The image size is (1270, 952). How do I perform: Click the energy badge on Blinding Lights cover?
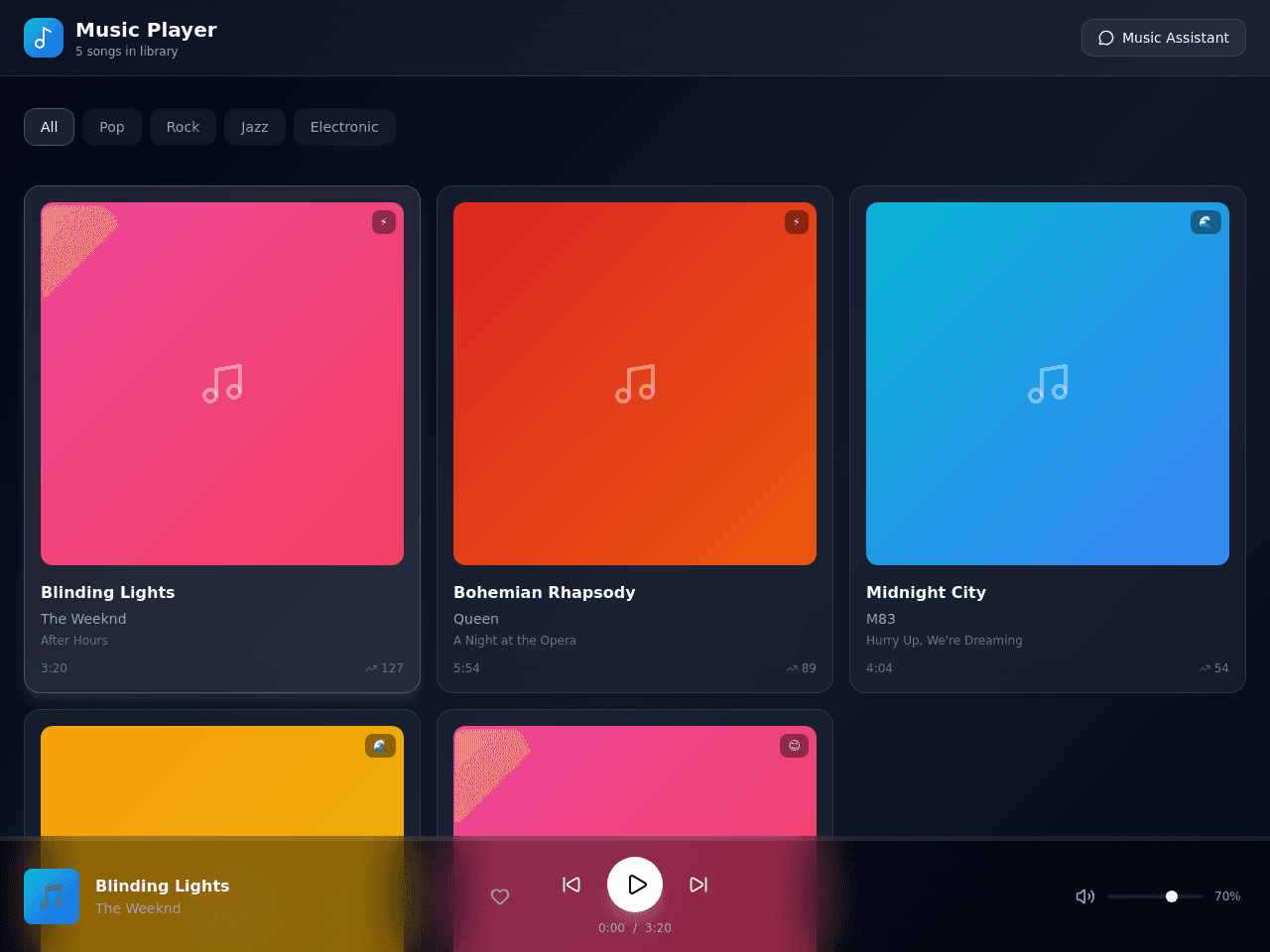[384, 222]
